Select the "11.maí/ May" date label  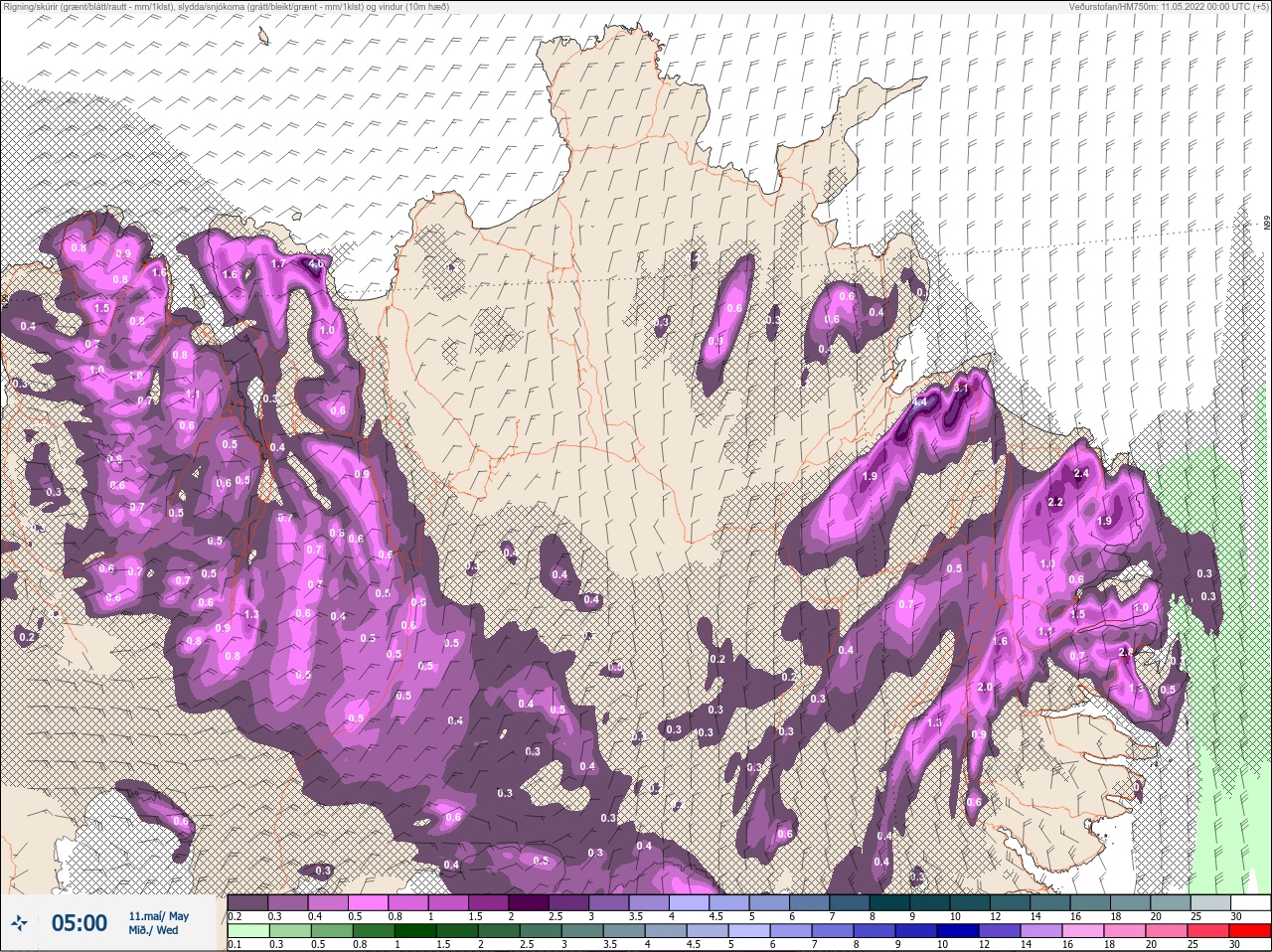[x=159, y=916]
